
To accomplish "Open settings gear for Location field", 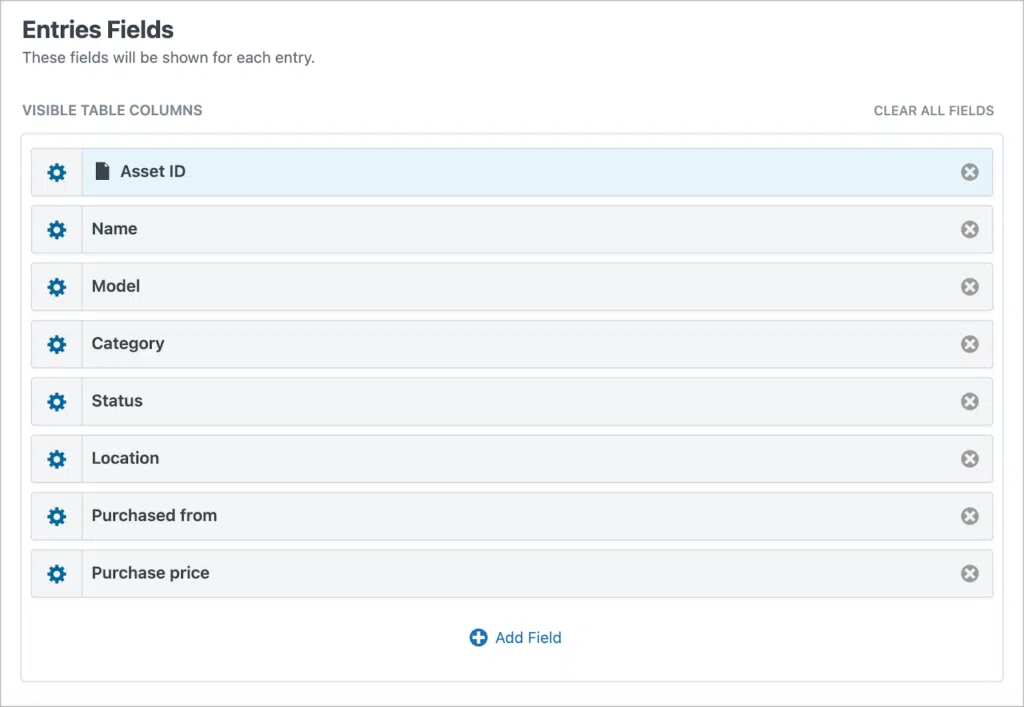I will coord(57,459).
